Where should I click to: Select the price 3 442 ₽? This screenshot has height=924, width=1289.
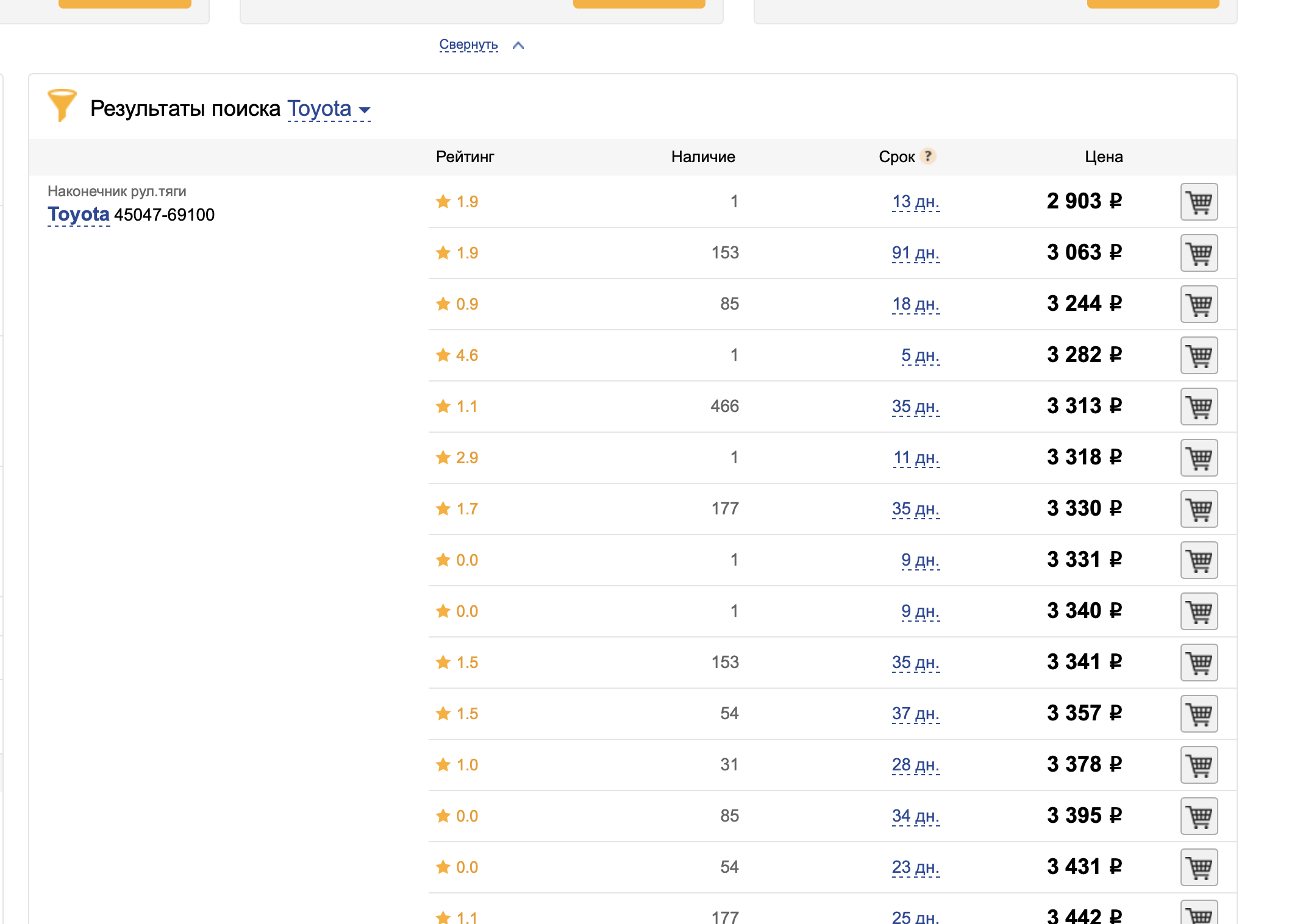tap(1084, 915)
